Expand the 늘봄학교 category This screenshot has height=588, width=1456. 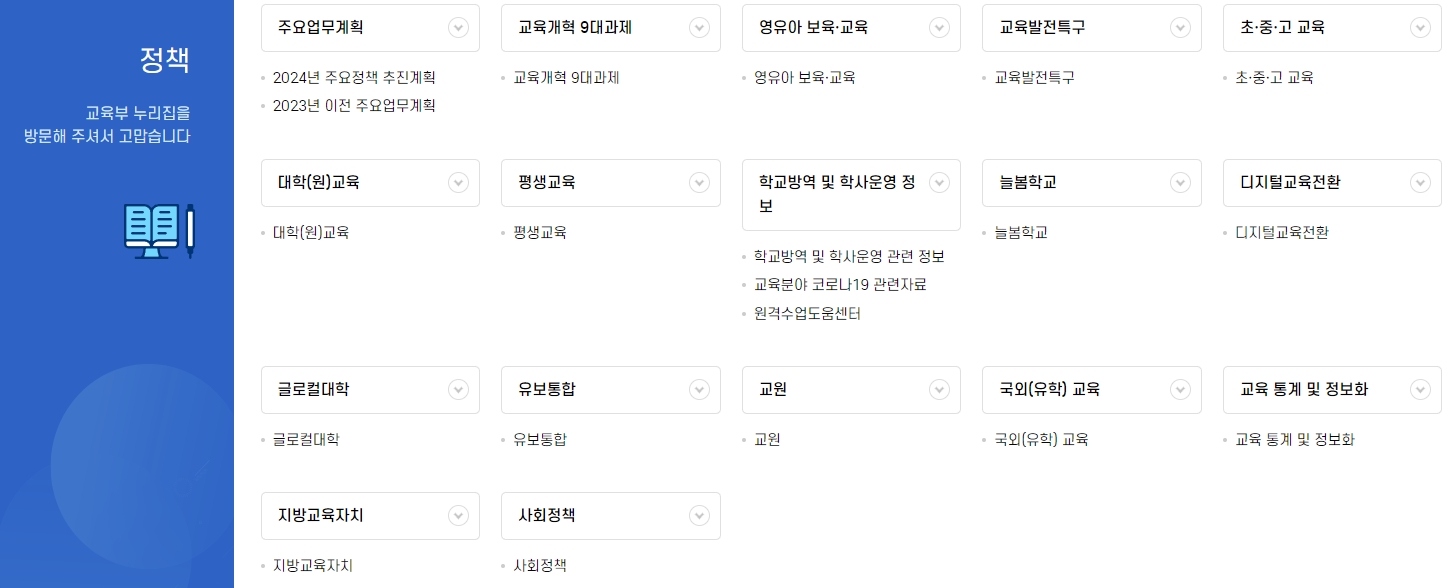(x=1179, y=182)
